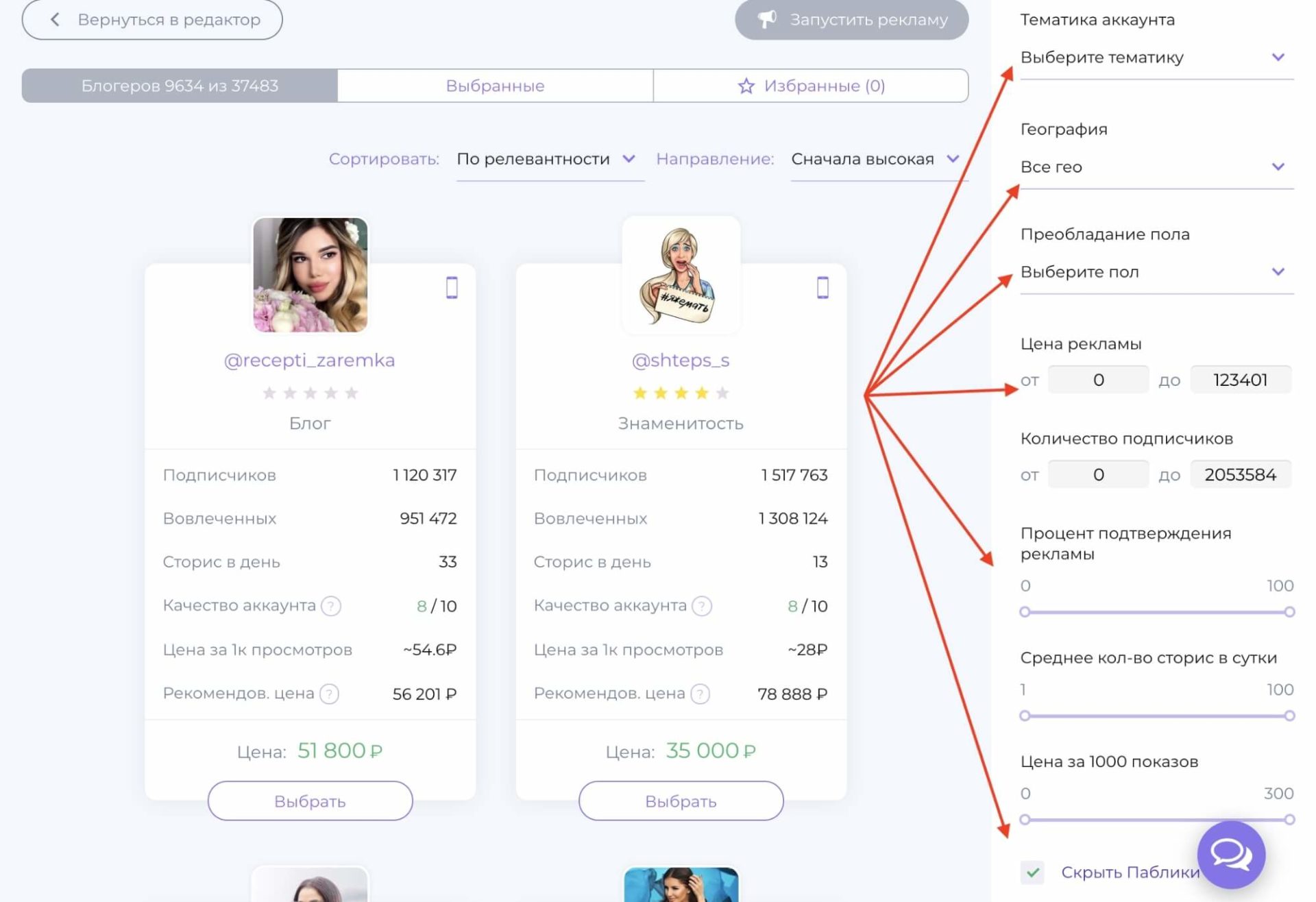1316x902 pixels.
Task: Click the Скрыть Паблики label
Action: click(x=1130, y=873)
